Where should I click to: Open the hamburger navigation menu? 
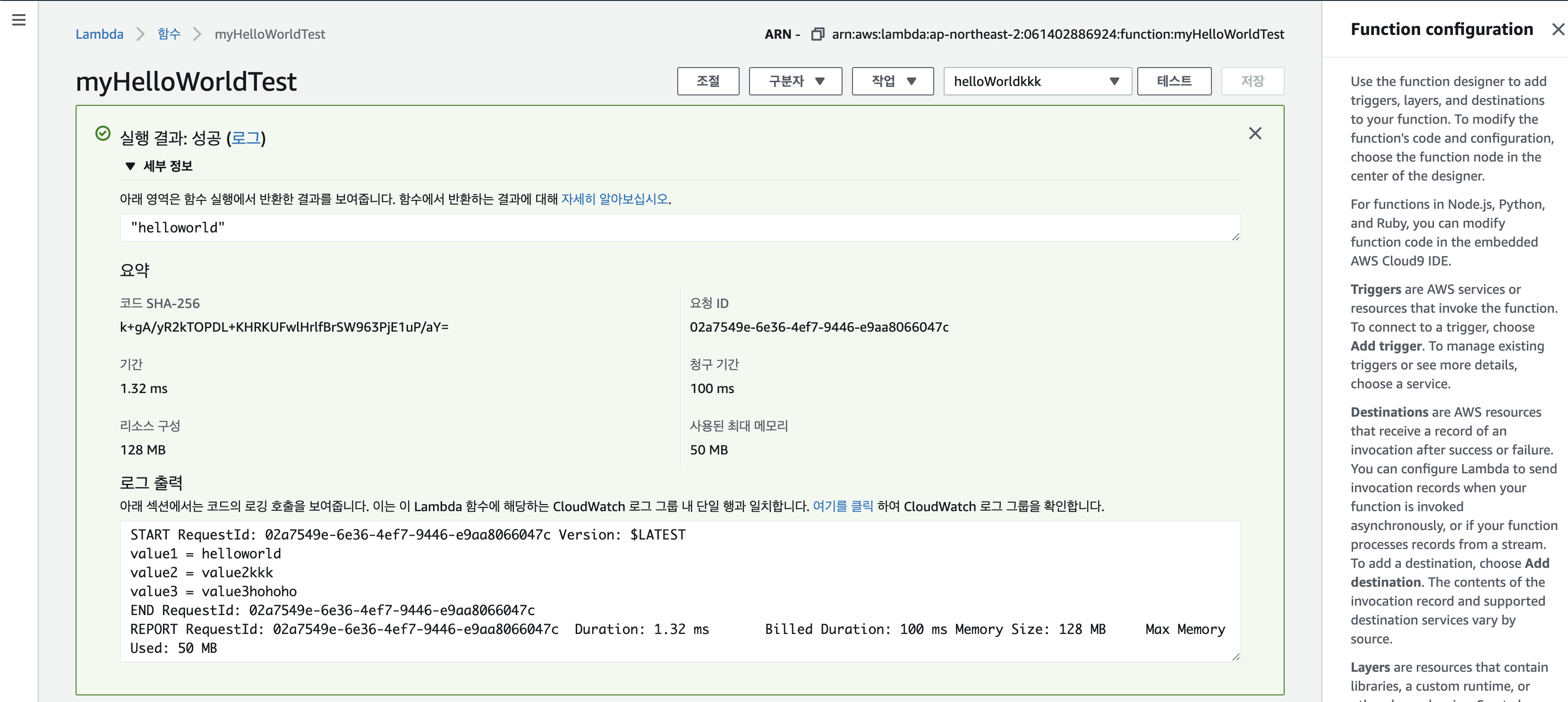[x=19, y=20]
